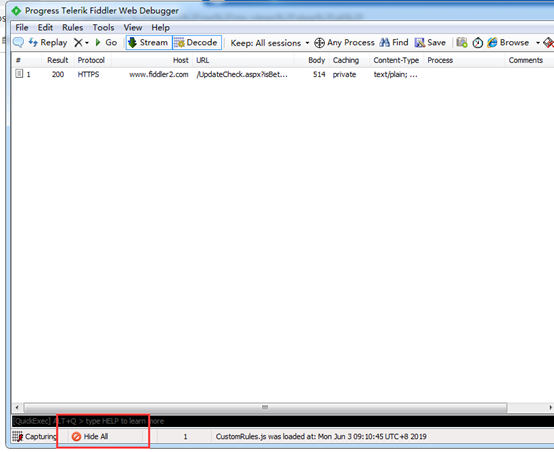Screen dimensions: 554x452
Task: Sort by the Protocol column header
Action: [93, 60]
